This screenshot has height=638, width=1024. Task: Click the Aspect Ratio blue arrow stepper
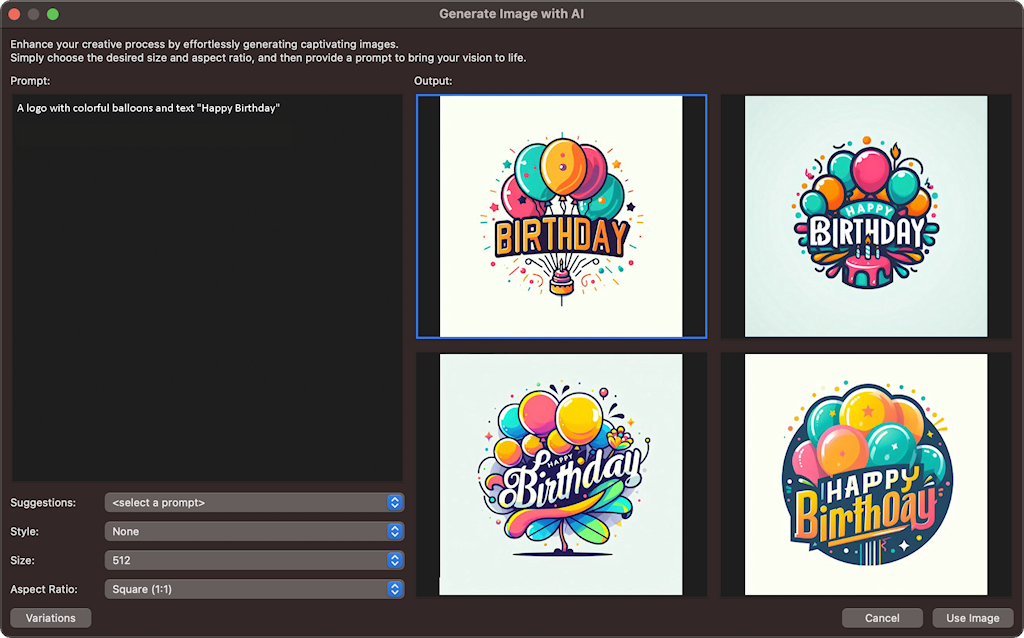coord(395,589)
